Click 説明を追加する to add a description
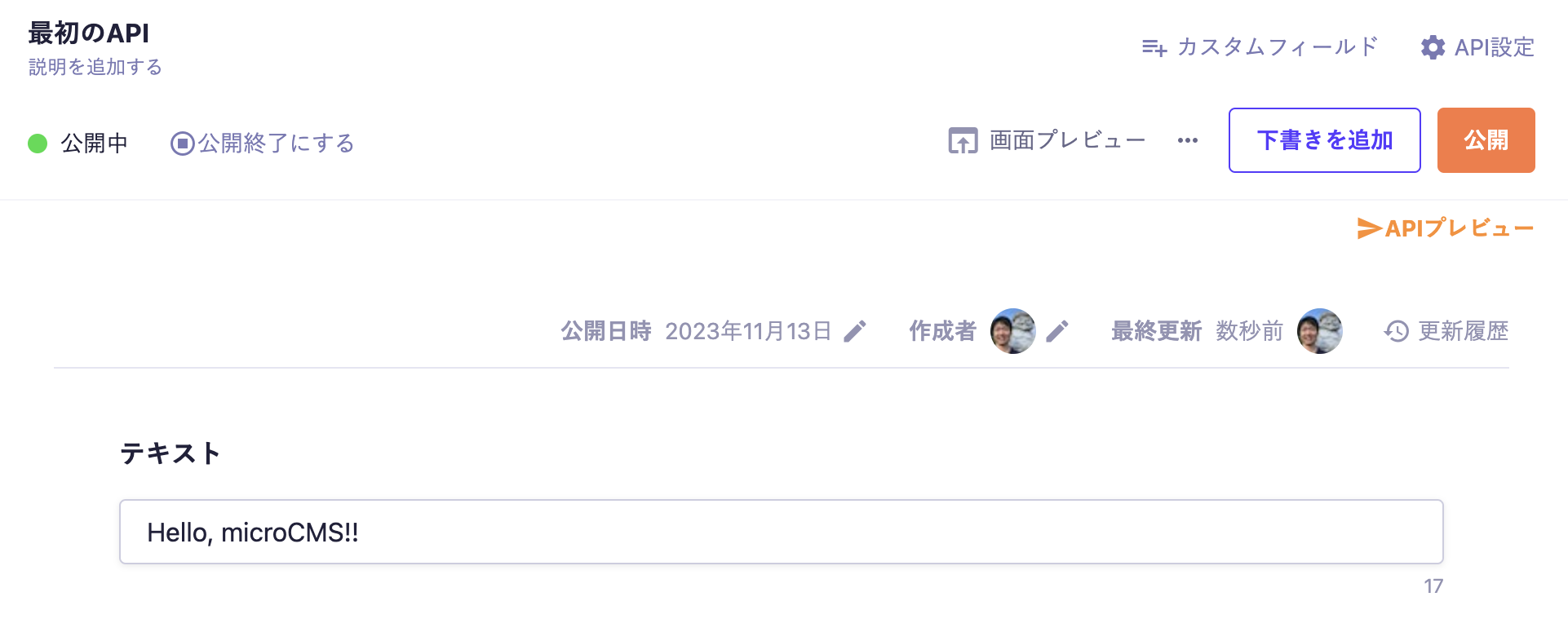Image resolution: width=1568 pixels, height=641 pixels. click(x=95, y=67)
